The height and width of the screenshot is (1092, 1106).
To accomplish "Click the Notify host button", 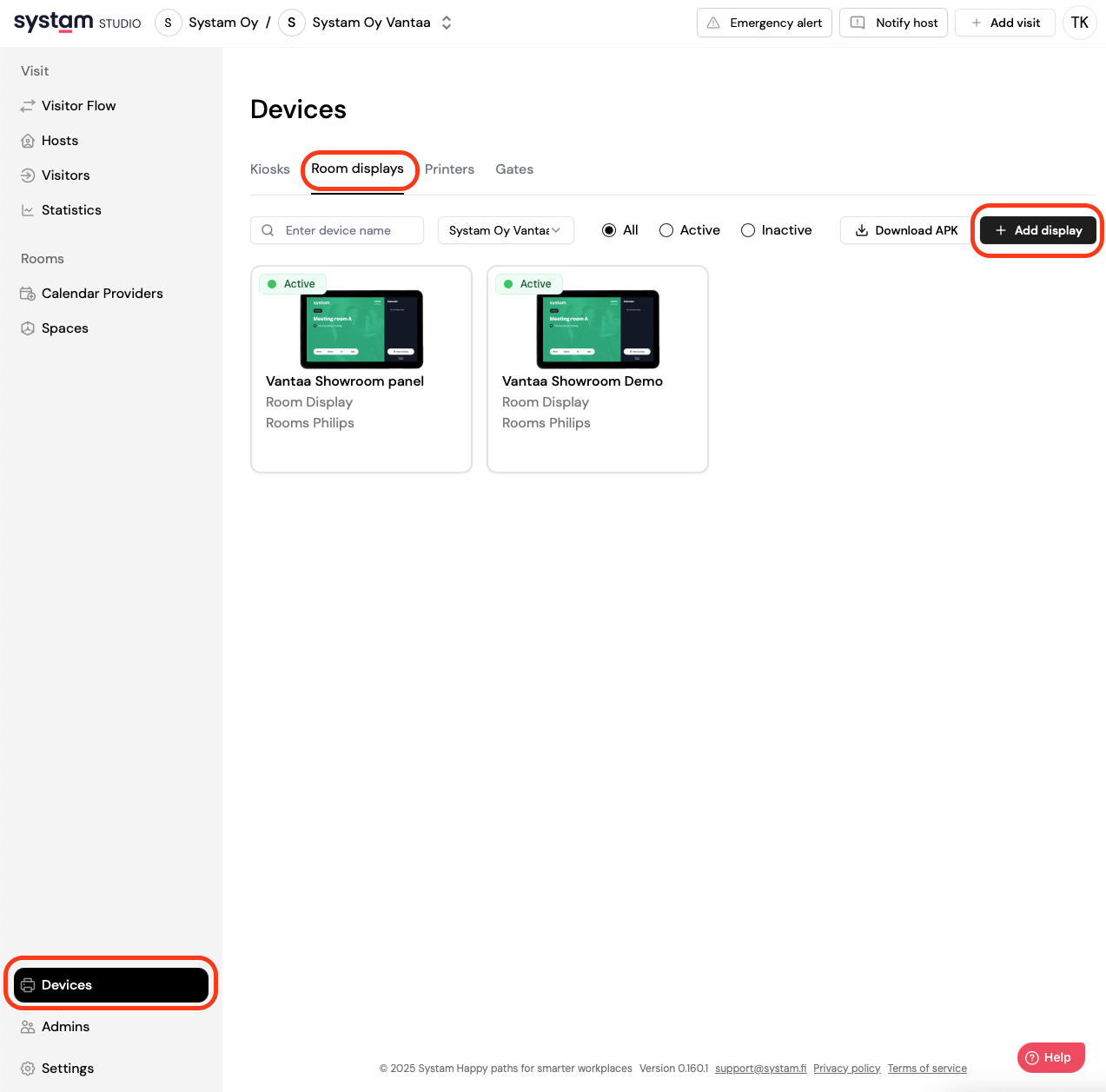I will point(893,23).
